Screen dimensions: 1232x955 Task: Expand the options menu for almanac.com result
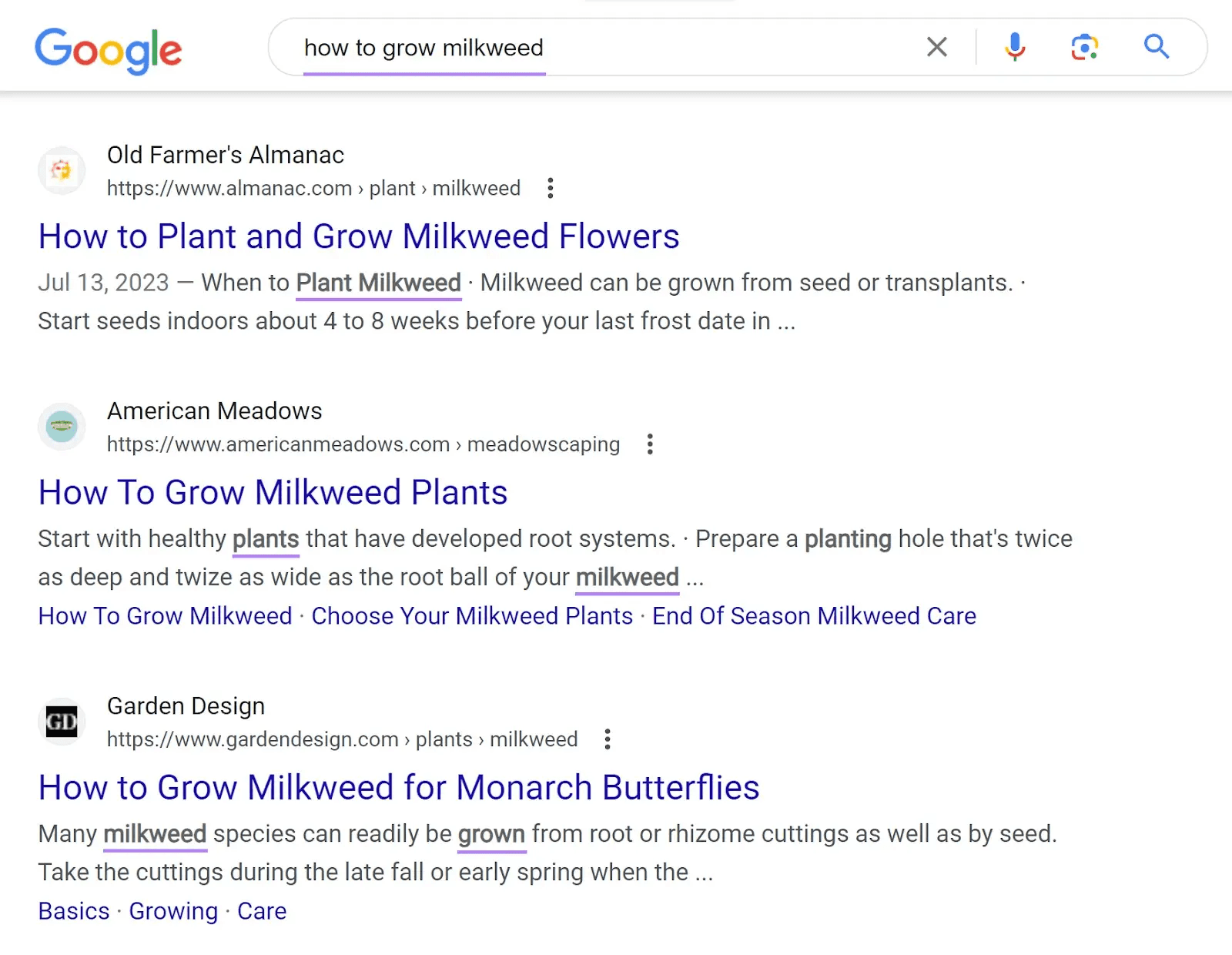point(550,188)
